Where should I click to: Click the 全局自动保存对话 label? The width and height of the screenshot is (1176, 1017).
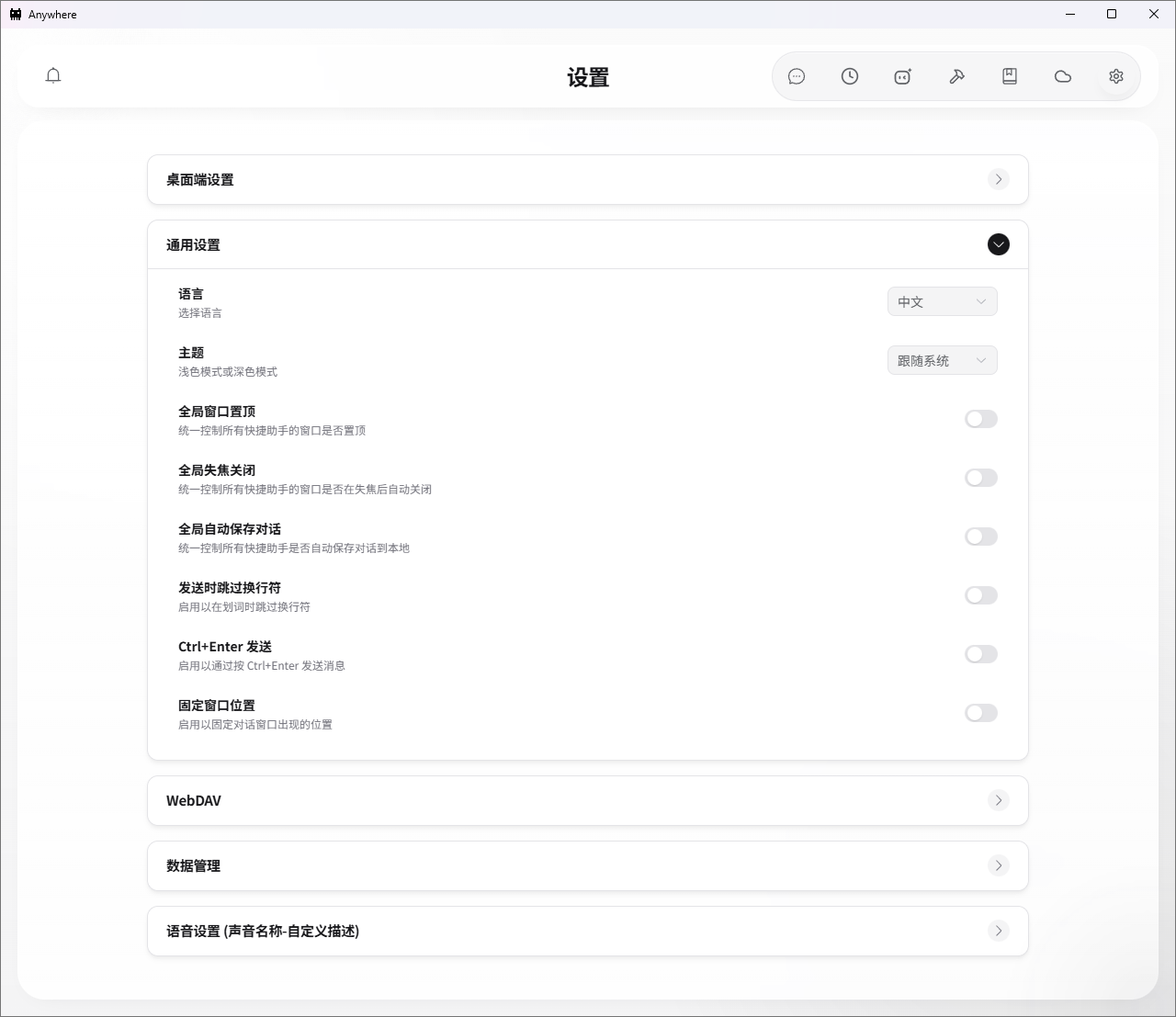[x=230, y=529]
